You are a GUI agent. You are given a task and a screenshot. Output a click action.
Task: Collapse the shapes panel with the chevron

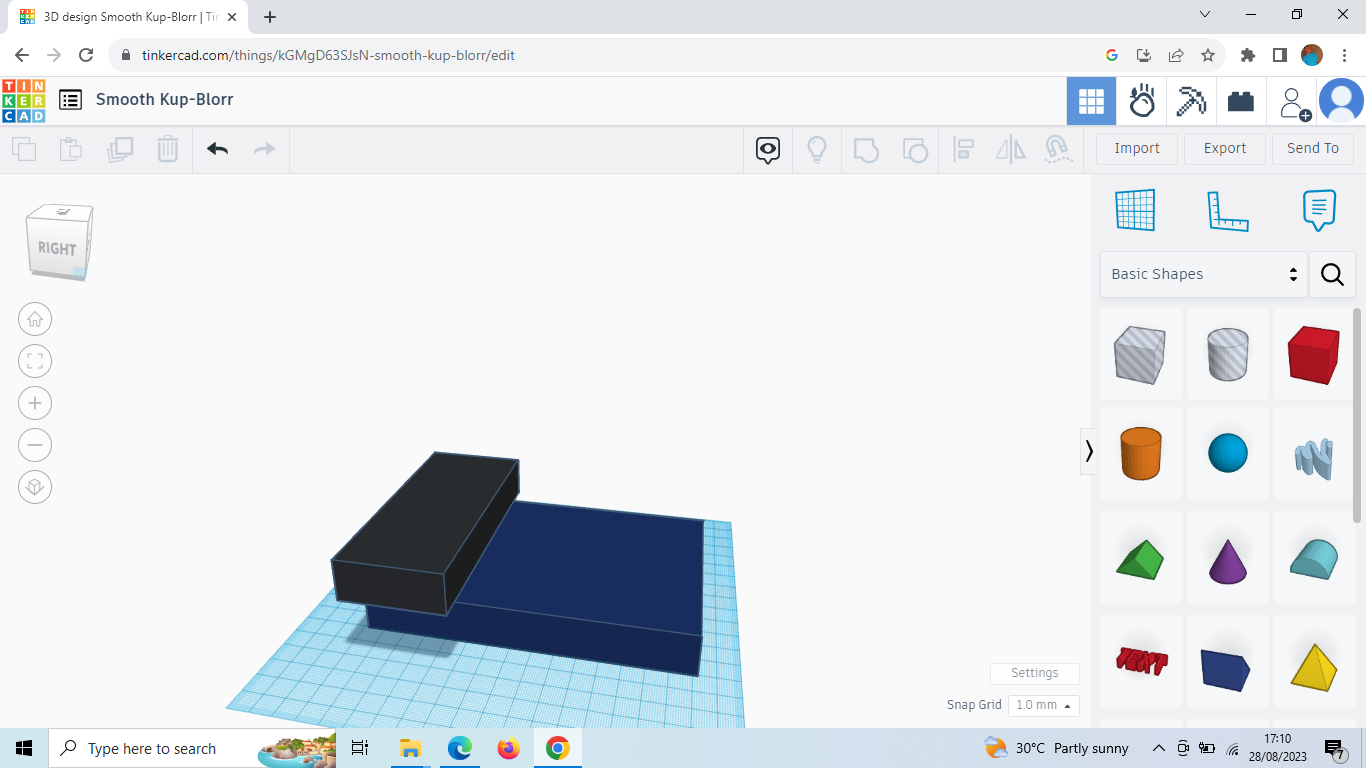point(1089,451)
